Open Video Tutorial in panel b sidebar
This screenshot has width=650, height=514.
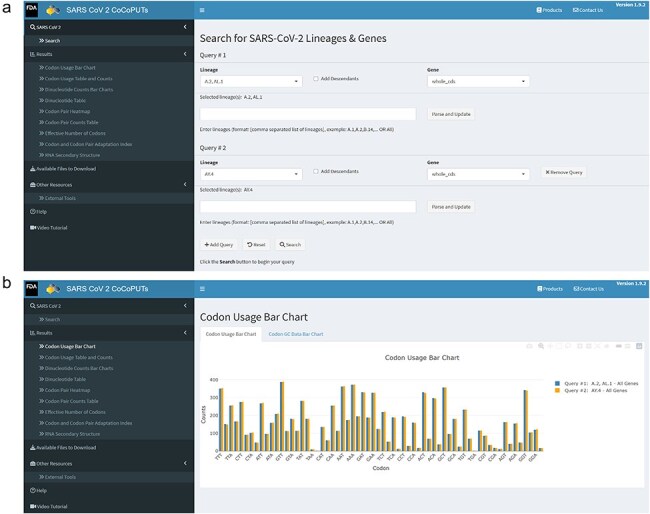pos(49,507)
